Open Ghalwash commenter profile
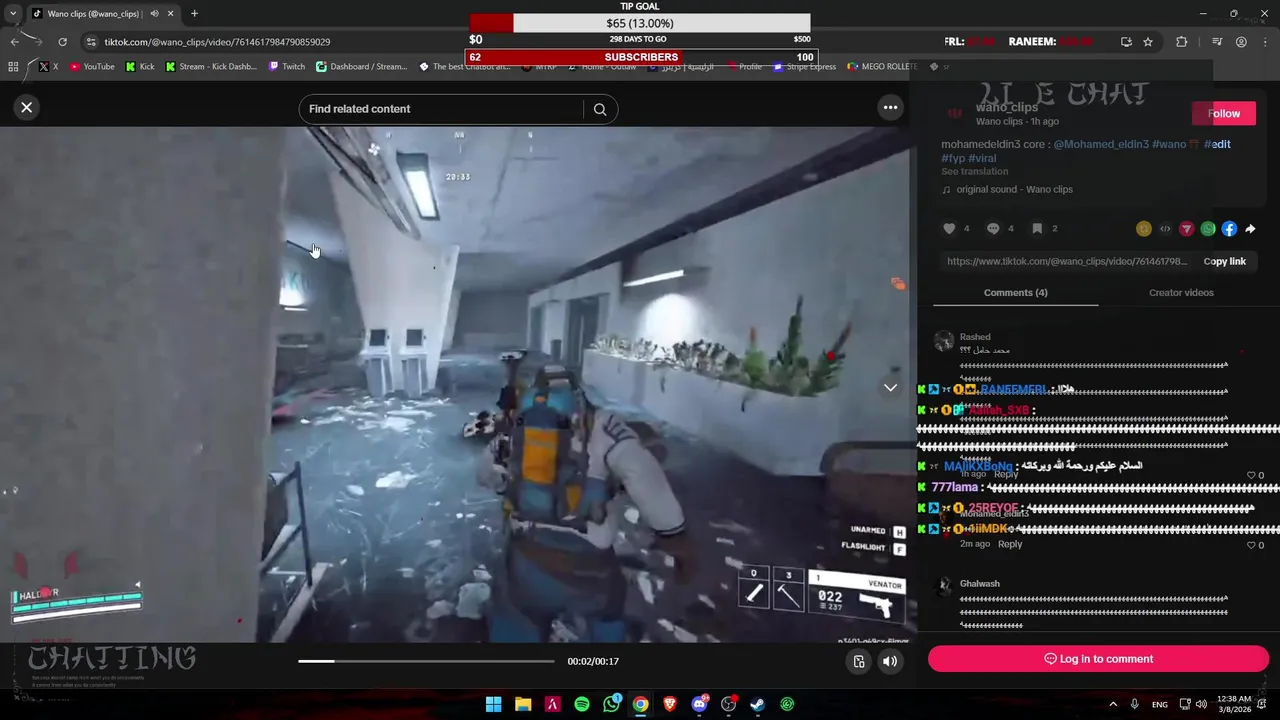This screenshot has height=720, width=1280. 979,584
